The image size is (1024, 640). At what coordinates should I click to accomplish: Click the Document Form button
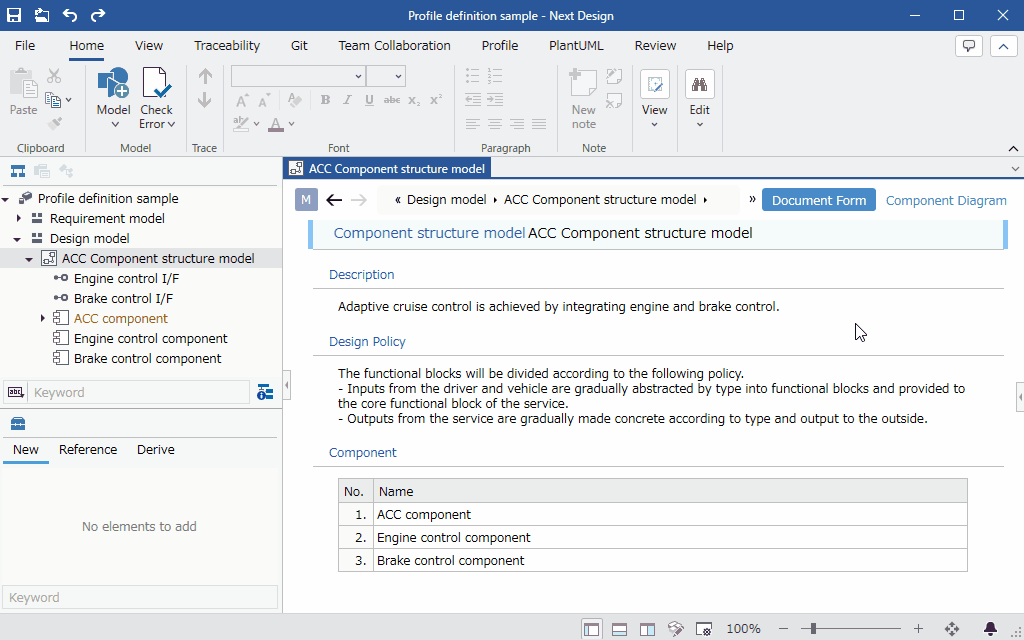pyautogui.click(x=819, y=200)
